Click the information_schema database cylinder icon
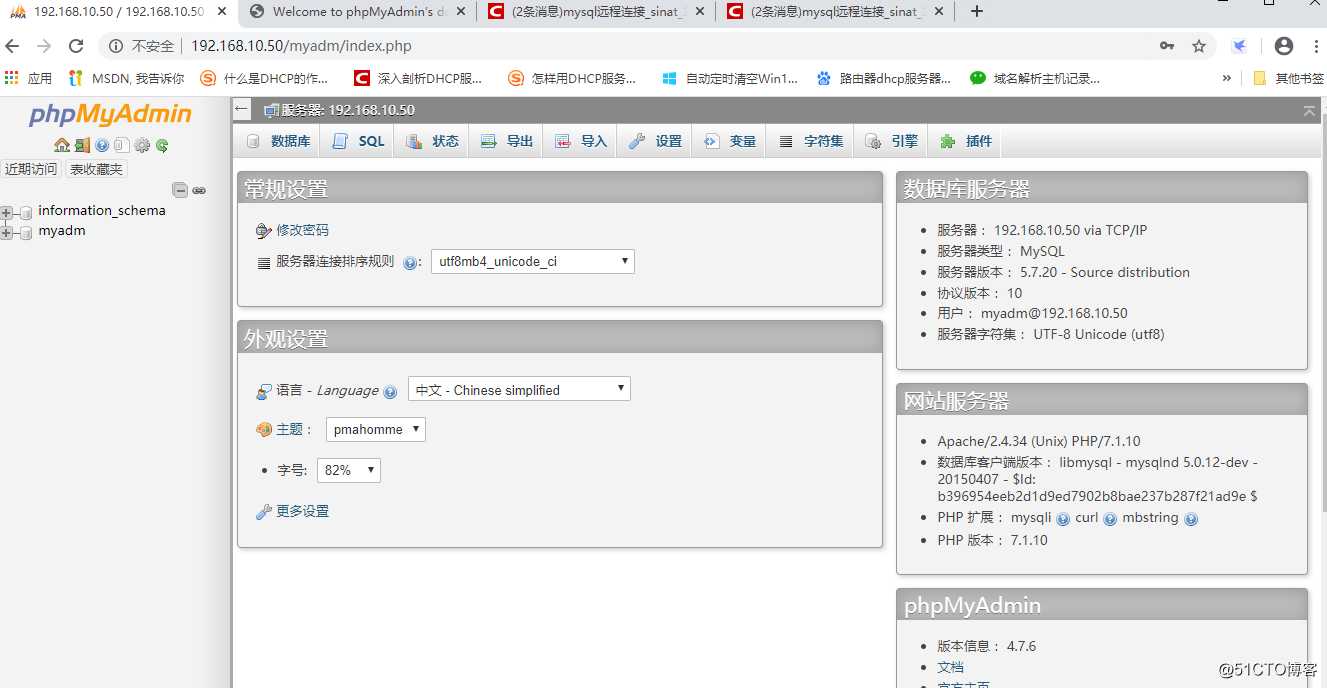This screenshot has width=1327, height=688. pos(26,212)
